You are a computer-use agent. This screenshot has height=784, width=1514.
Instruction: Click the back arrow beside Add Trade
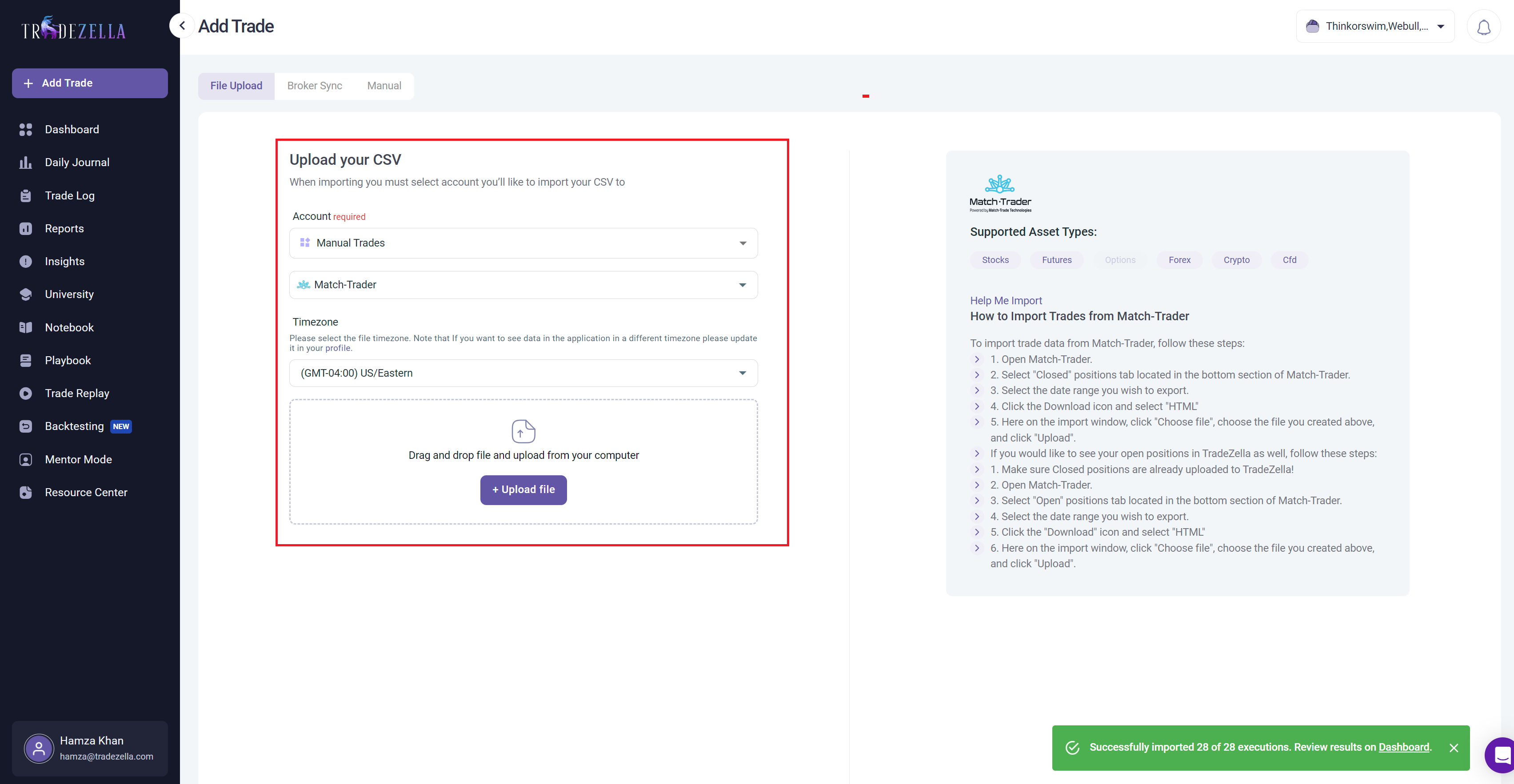coord(182,26)
